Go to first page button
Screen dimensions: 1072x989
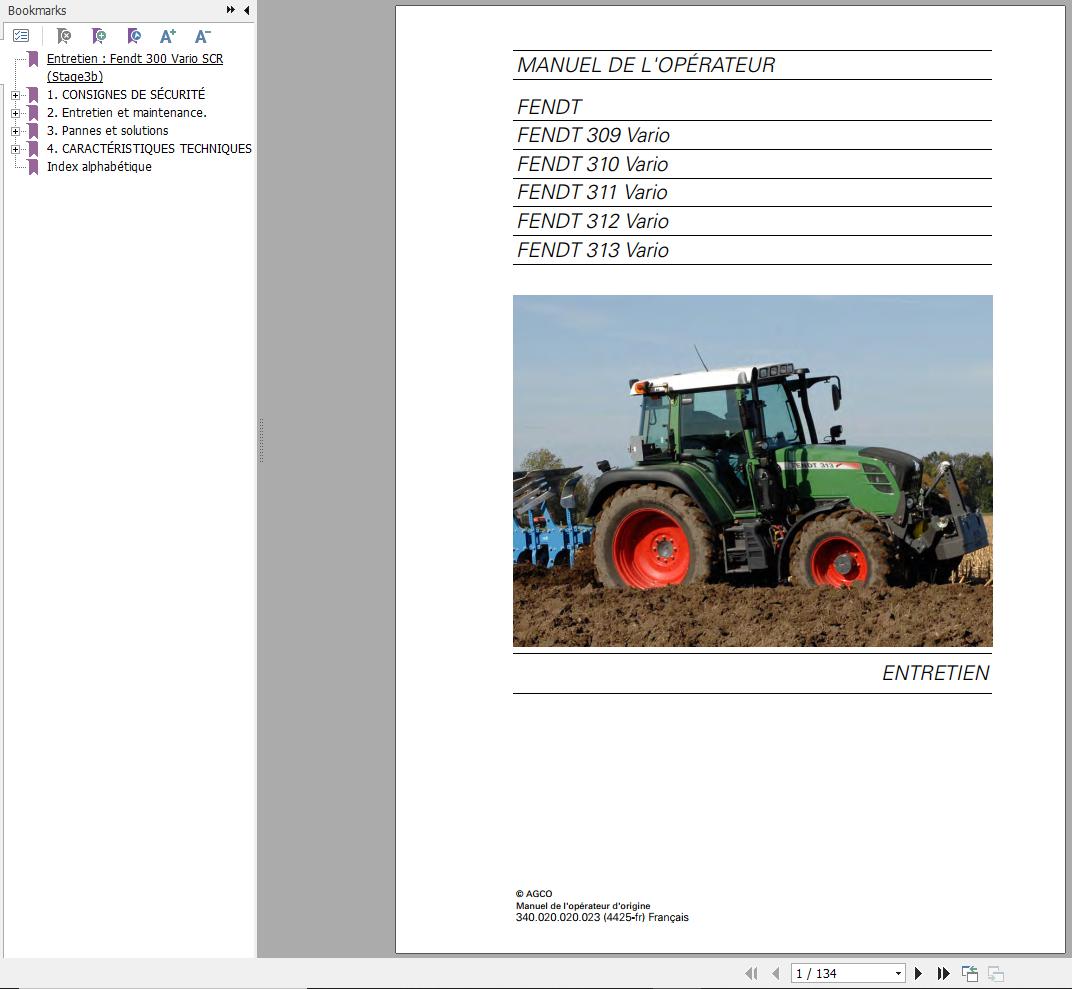click(x=751, y=973)
